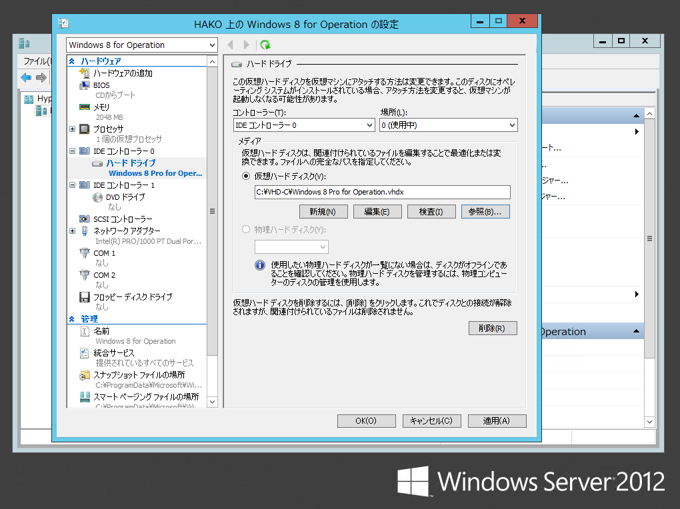This screenshot has width=680, height=509.
Task: Click 適用(A) apply button
Action: (x=497, y=421)
